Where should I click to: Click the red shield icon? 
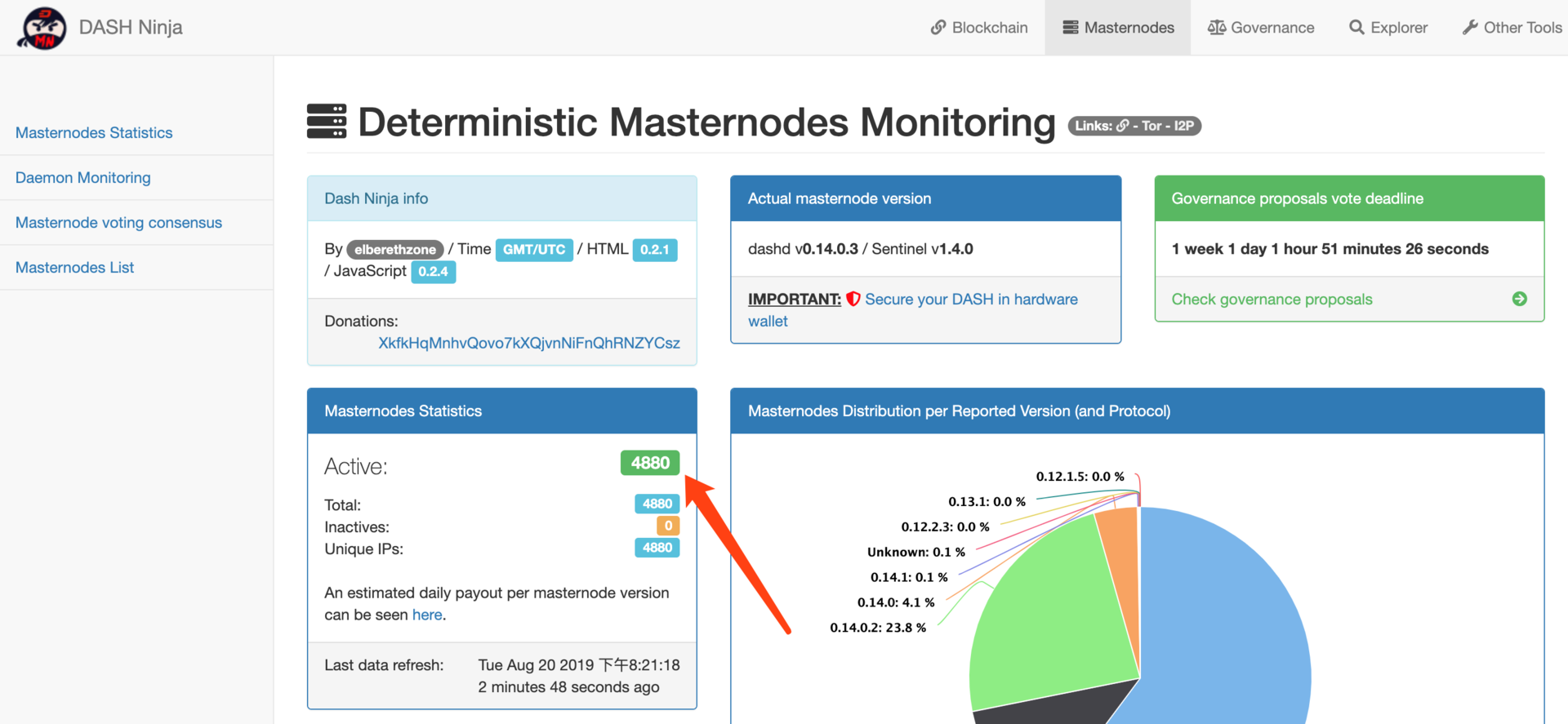click(x=853, y=299)
